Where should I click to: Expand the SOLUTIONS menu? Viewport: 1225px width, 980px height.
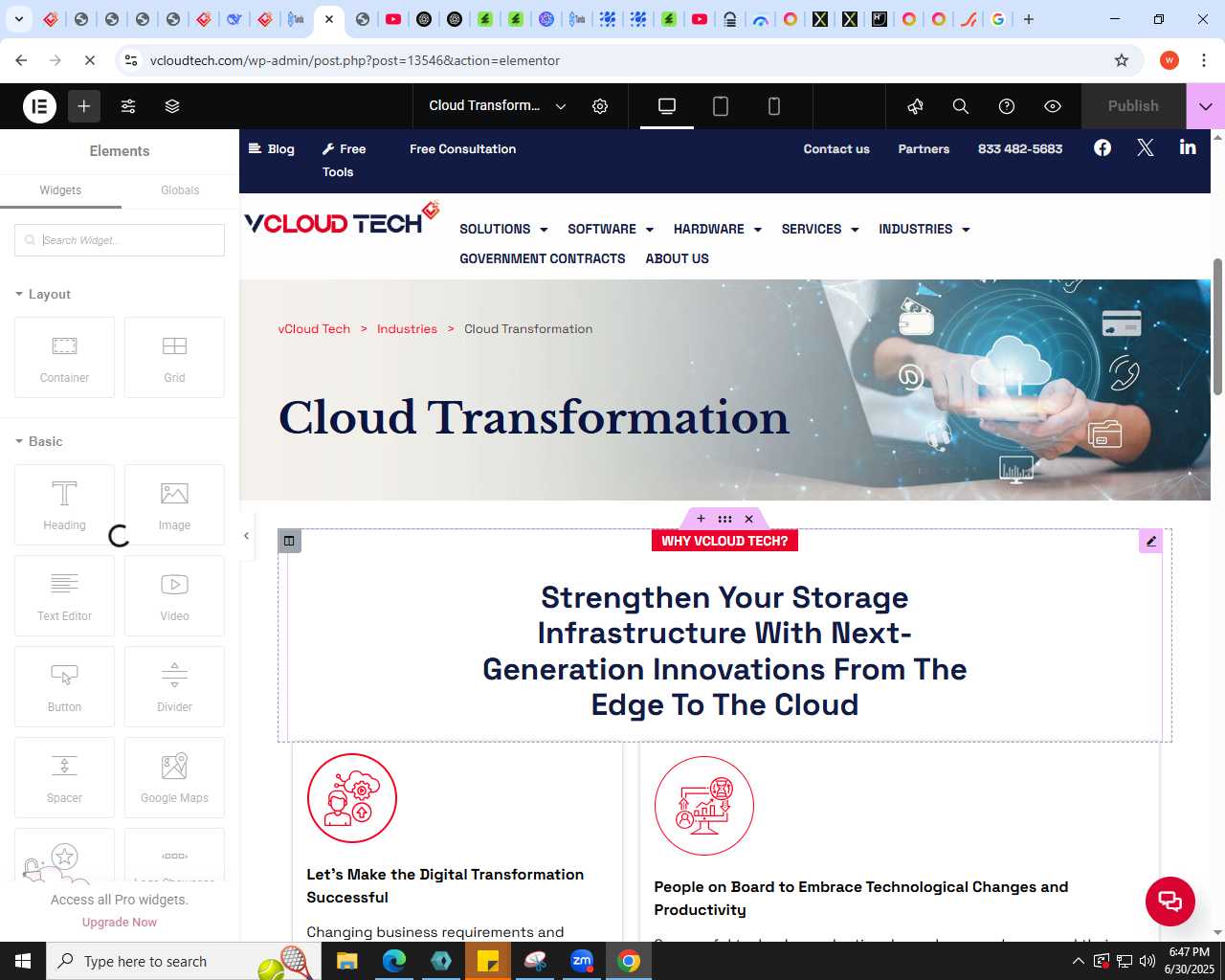coord(503,229)
